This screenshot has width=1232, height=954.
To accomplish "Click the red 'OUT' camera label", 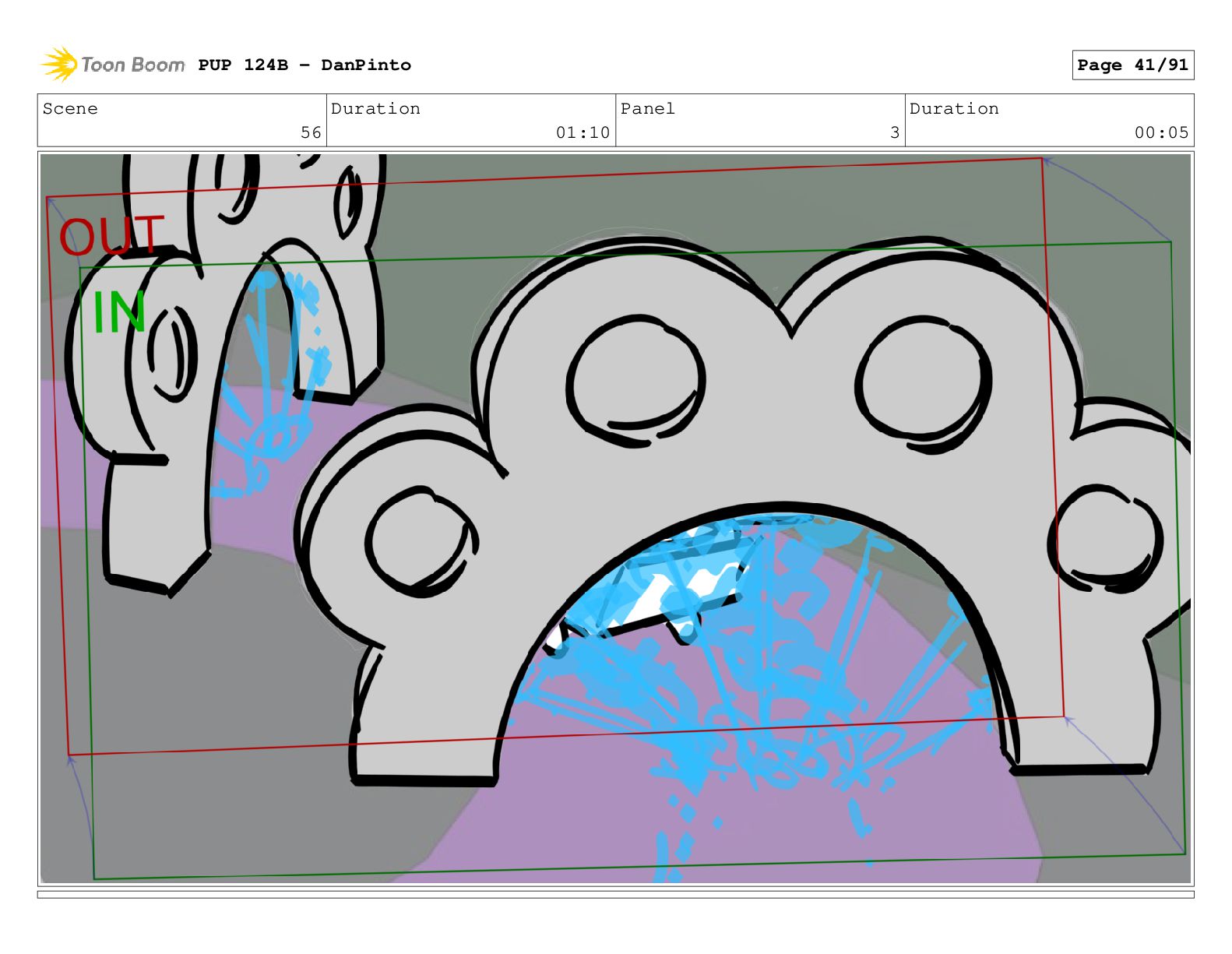I will click(x=112, y=236).
